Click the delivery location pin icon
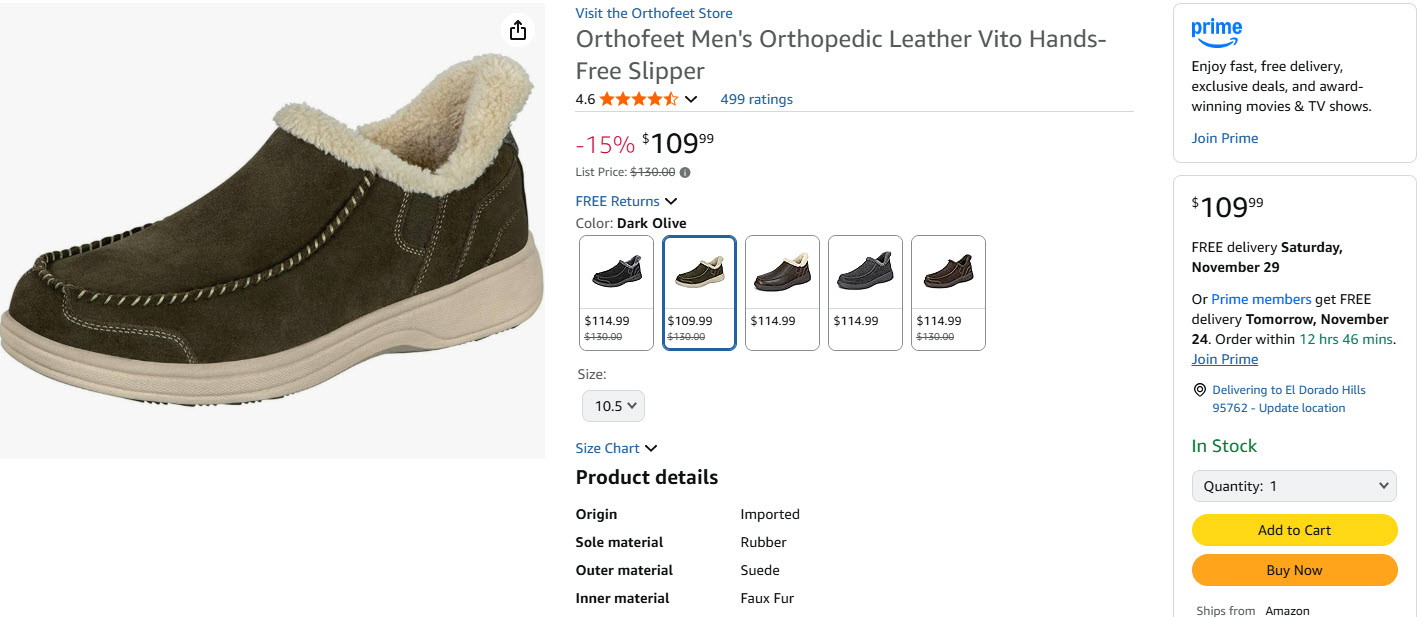The width and height of the screenshot is (1421, 617). [1199, 390]
